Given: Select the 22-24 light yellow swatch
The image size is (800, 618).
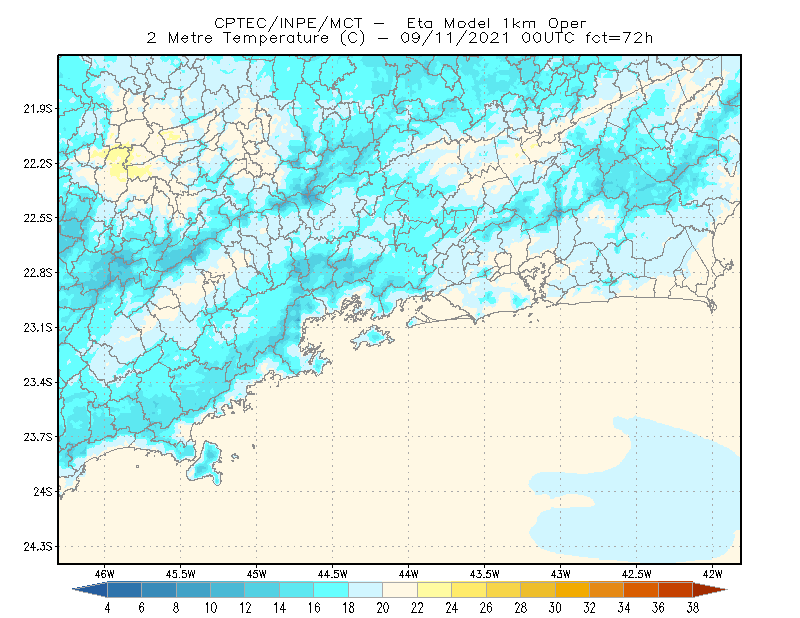Looking at the screenshot, I should coord(434,590).
